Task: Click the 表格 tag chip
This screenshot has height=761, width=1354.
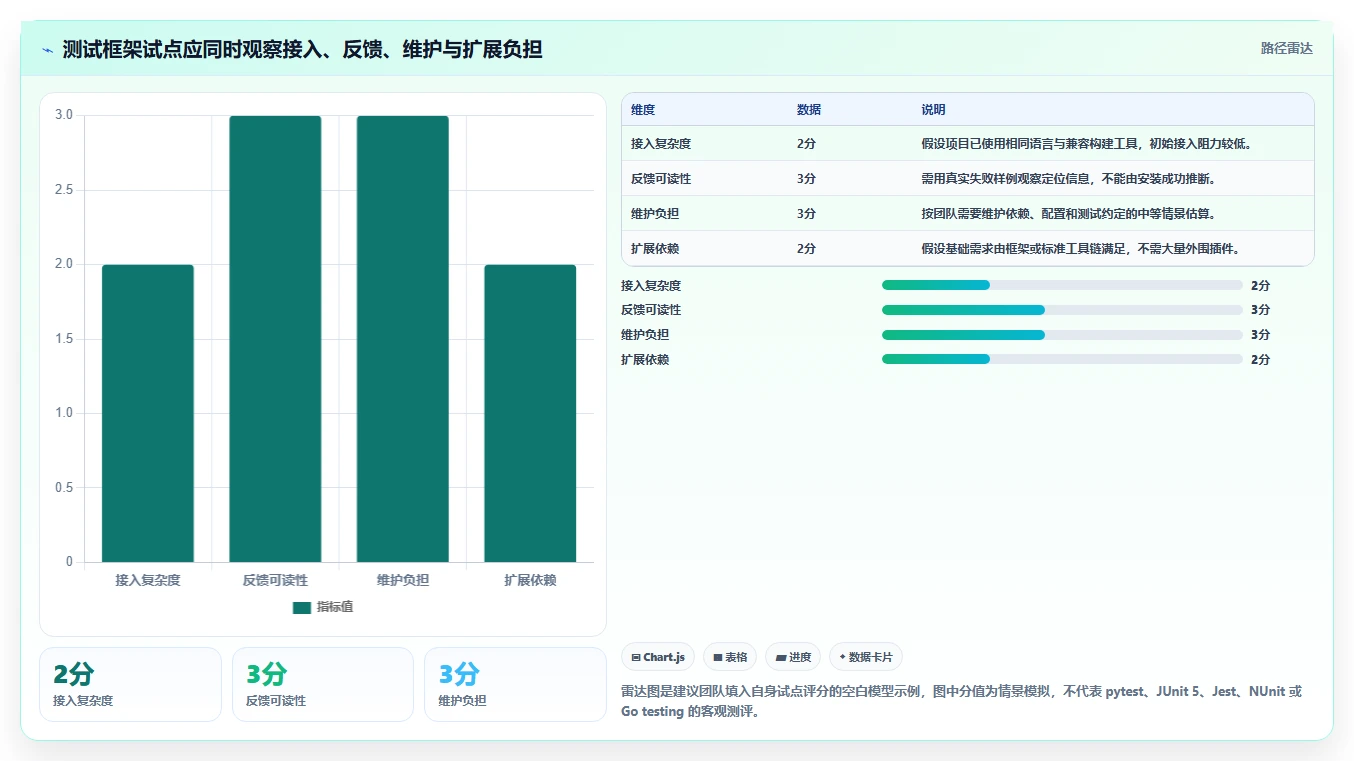Action: click(x=730, y=657)
